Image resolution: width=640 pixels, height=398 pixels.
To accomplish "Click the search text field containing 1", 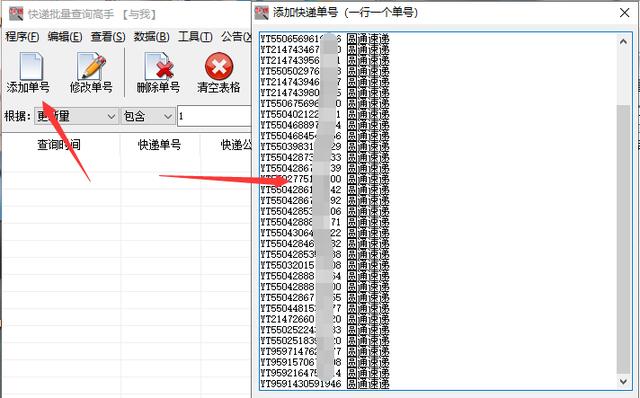I will [214, 116].
